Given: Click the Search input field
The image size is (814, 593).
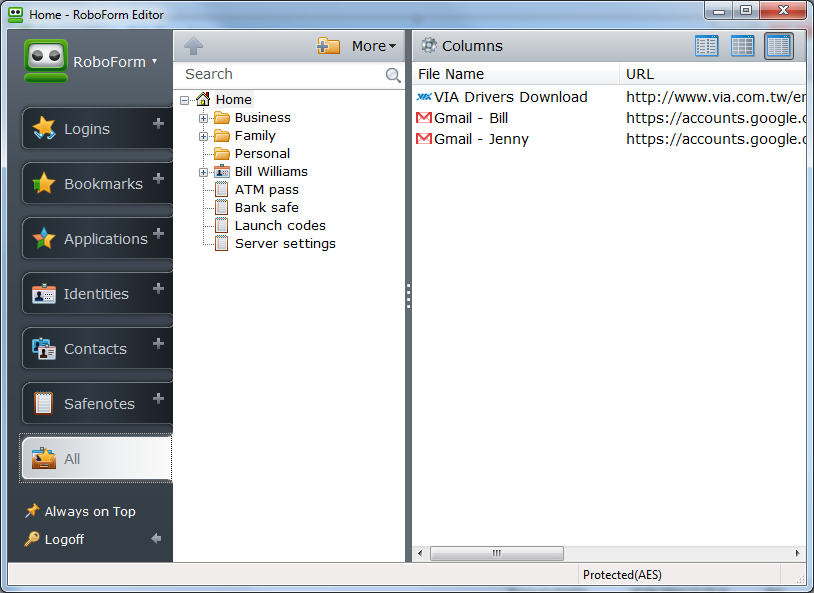Looking at the screenshot, I should click(x=283, y=74).
